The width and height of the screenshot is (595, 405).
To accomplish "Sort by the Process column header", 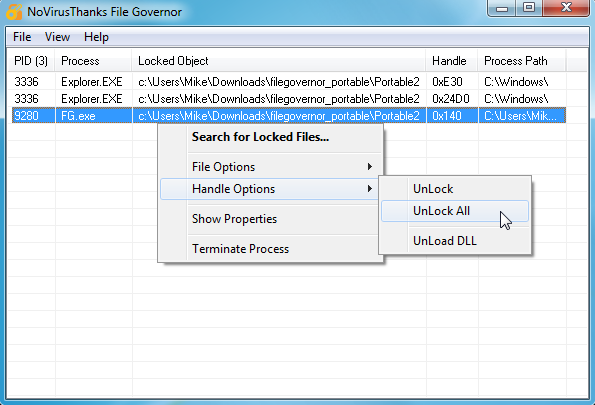I will coord(93,61).
